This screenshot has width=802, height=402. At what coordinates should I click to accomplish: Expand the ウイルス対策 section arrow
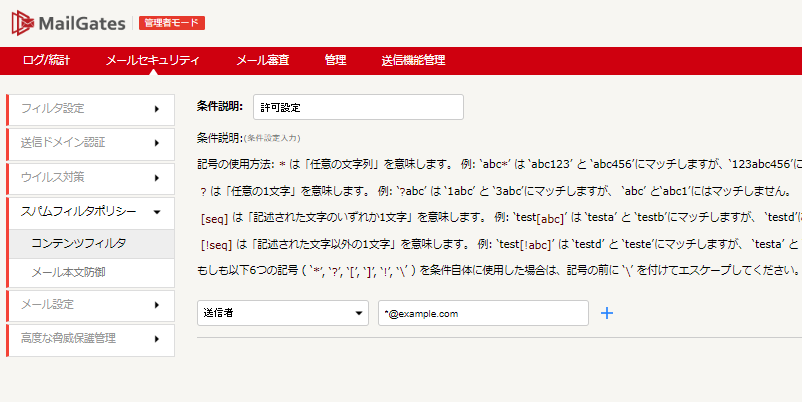pos(157,178)
